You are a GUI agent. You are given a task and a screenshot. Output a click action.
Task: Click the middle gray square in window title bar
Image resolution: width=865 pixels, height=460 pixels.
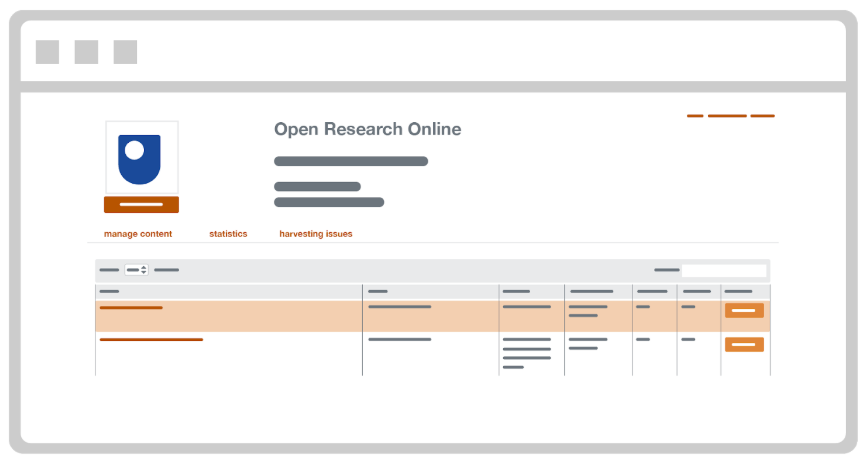86,52
